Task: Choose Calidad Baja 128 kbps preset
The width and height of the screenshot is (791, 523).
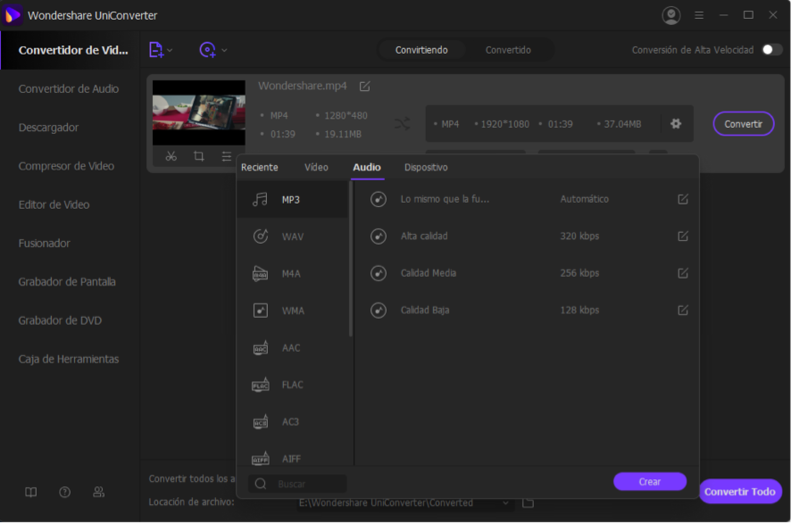Action: click(x=527, y=310)
